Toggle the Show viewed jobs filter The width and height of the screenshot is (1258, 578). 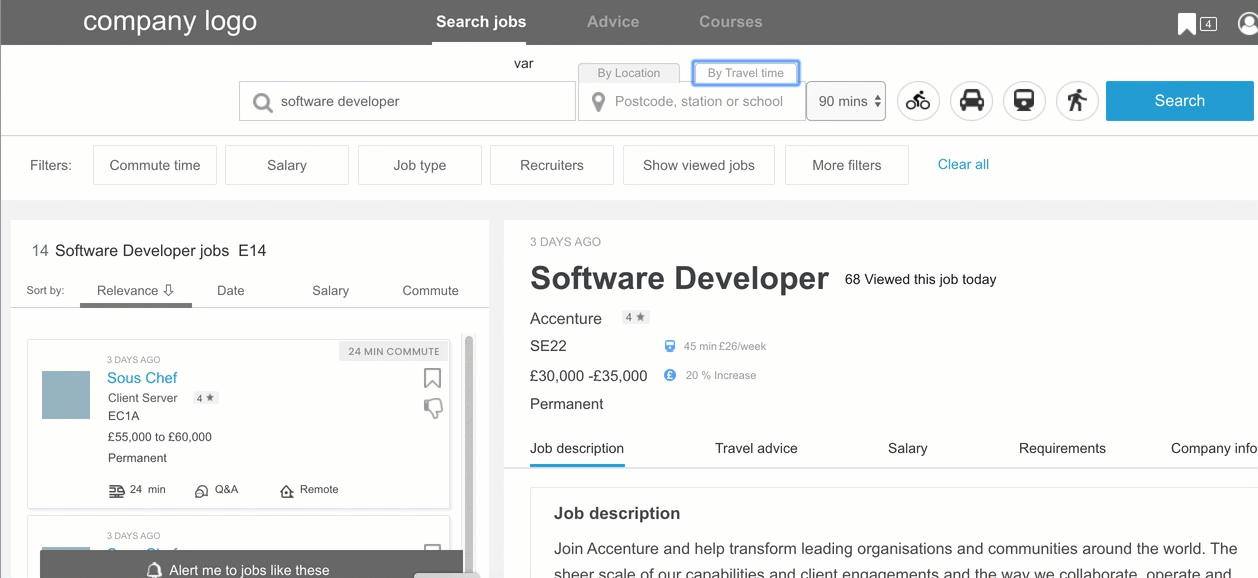[699, 165]
